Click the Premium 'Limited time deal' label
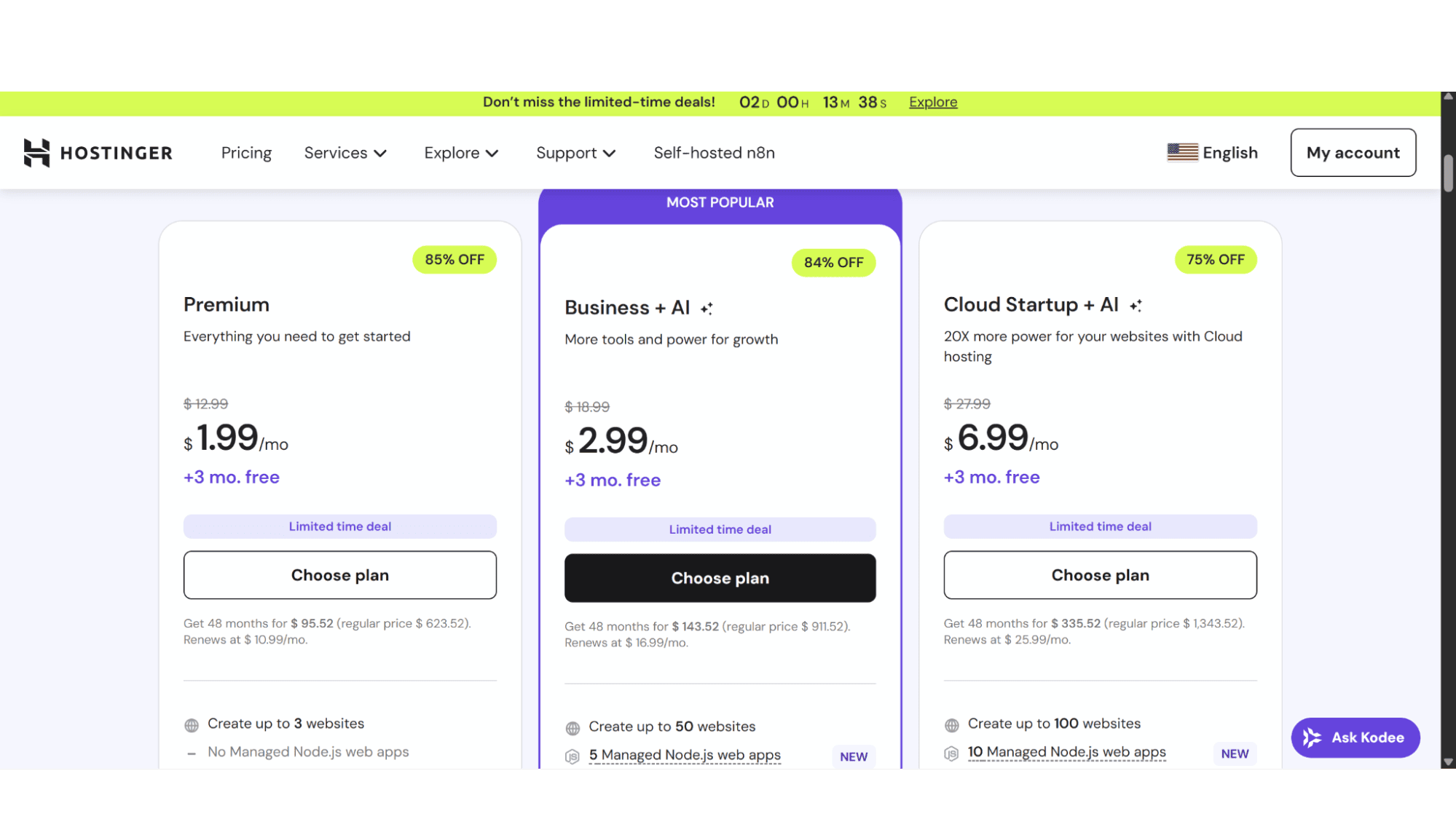The height and width of the screenshot is (819, 1456). point(340,526)
